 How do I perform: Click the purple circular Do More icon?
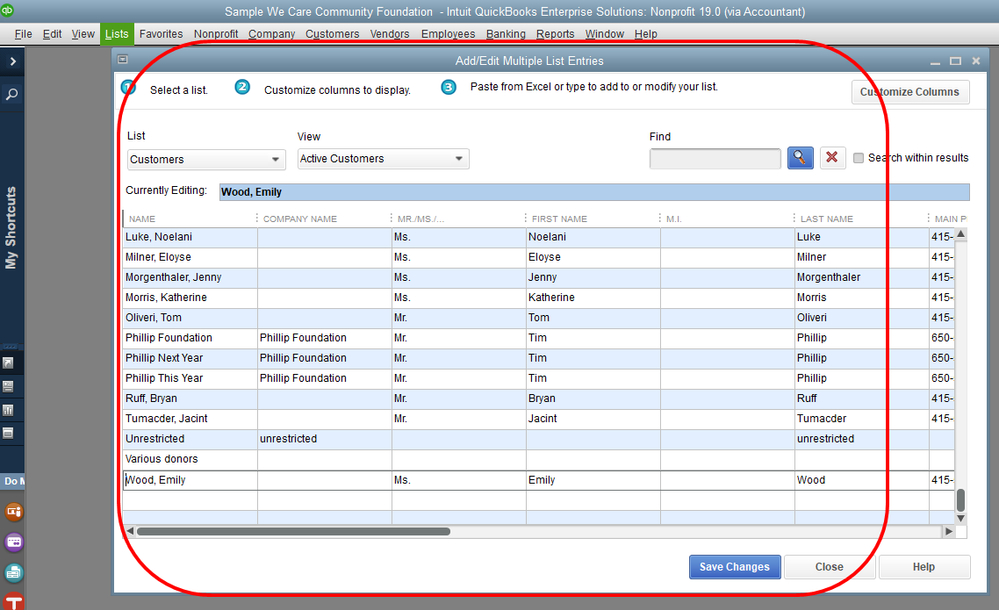(x=14, y=542)
